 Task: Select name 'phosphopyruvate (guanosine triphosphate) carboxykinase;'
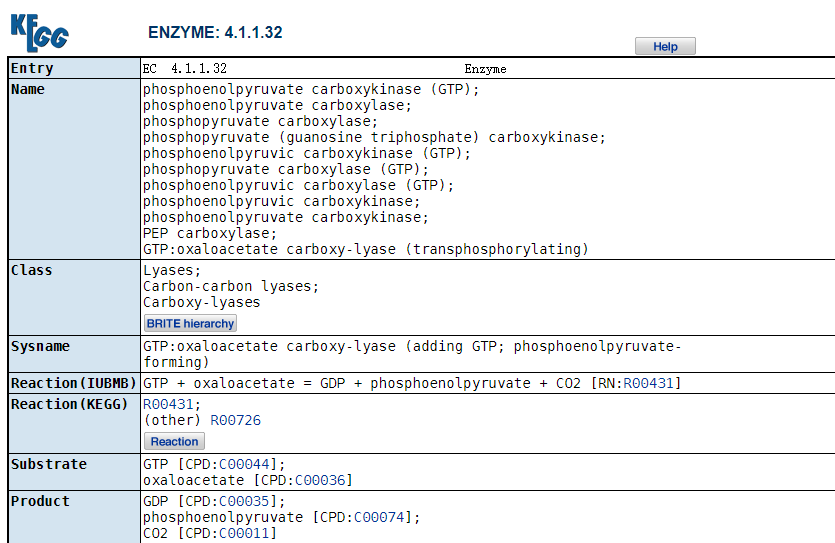point(374,137)
